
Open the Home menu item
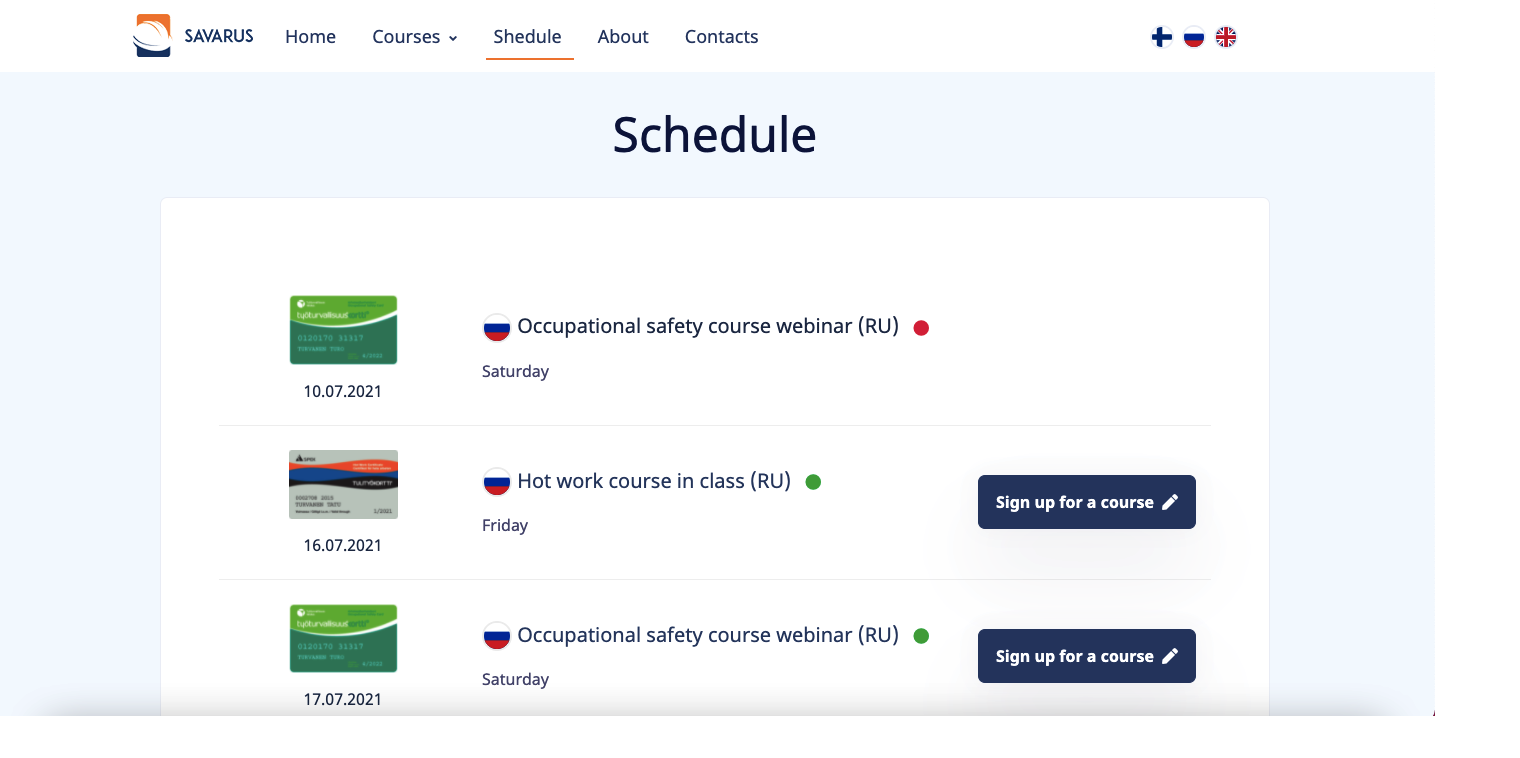[x=310, y=37]
